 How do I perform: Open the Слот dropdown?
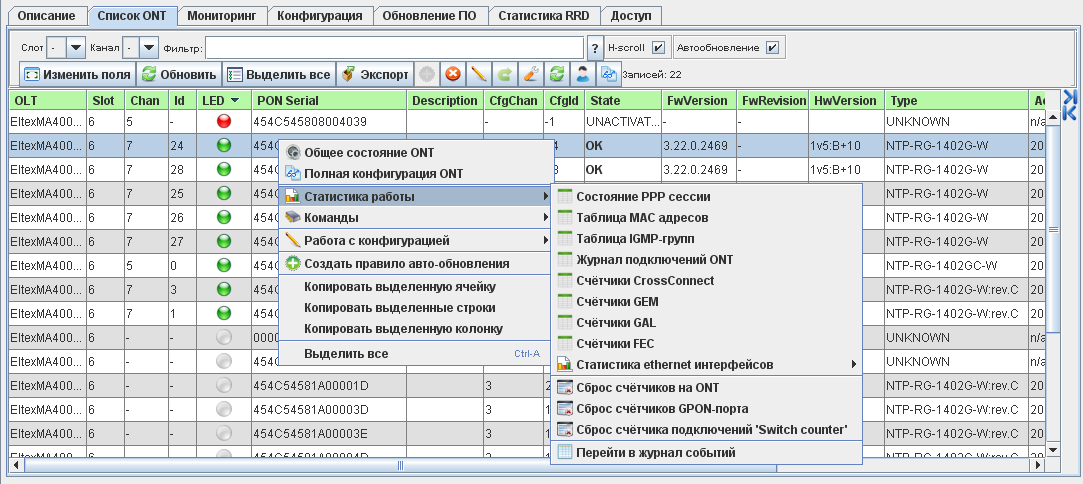pos(76,48)
